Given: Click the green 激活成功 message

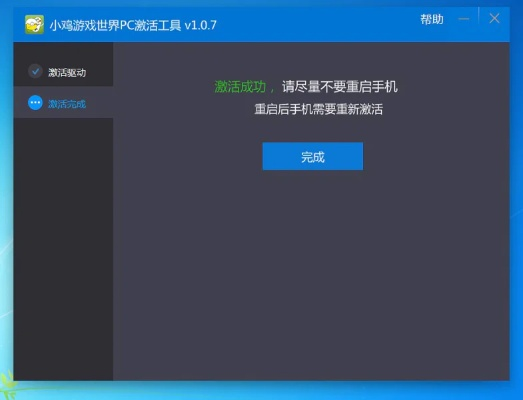Looking at the screenshot, I should [240, 87].
